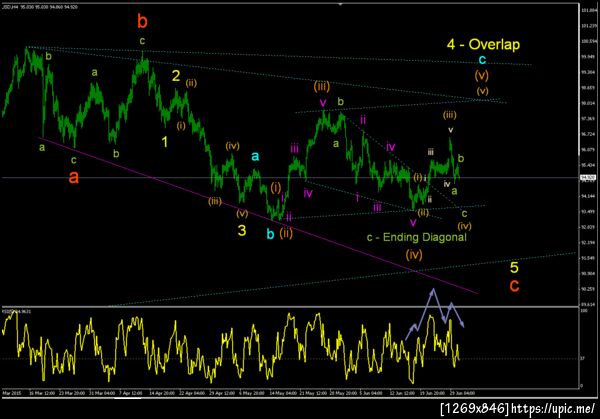Select the "c - Ending Diagonal" annotation
This screenshot has width=600, height=419.
click(417, 237)
